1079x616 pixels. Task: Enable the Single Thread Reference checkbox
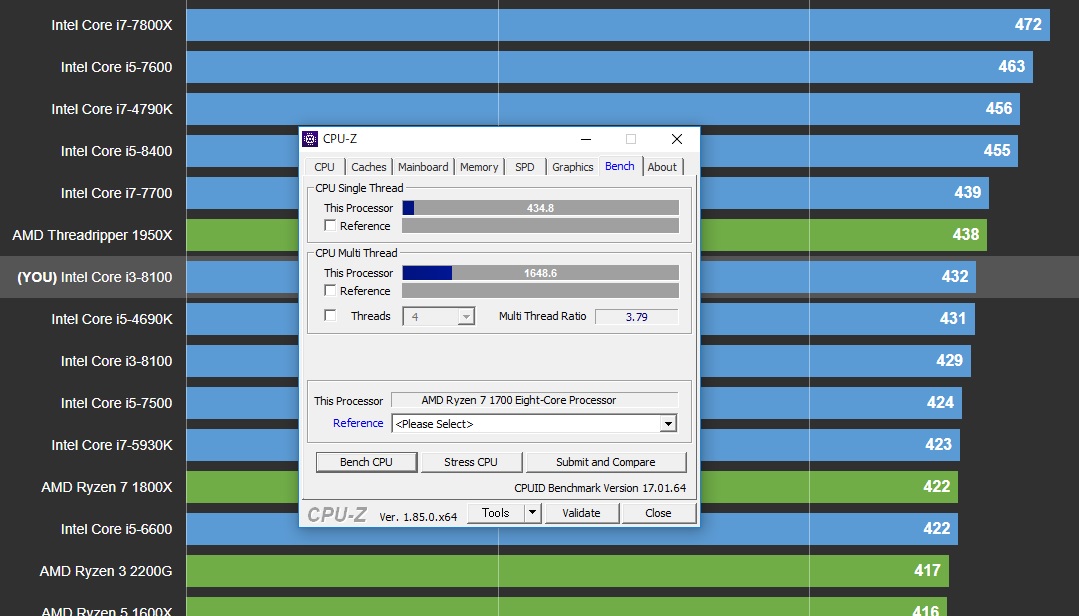pyautogui.click(x=330, y=226)
